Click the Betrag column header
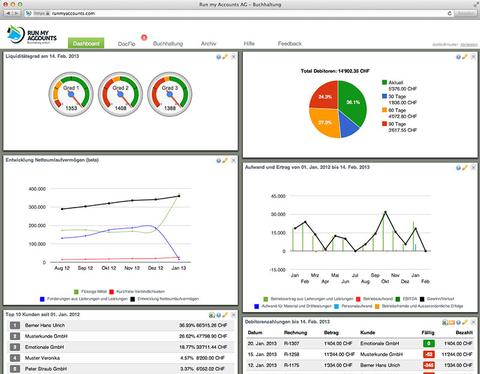 [x=331, y=333]
